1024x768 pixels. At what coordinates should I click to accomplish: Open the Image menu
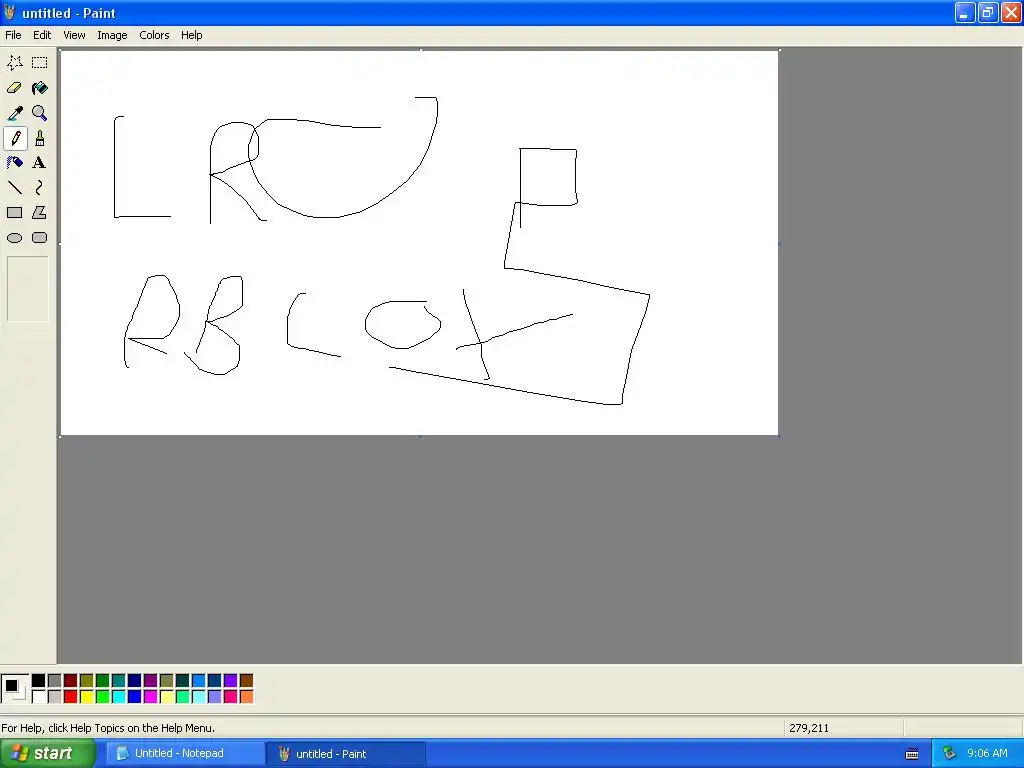[112, 35]
